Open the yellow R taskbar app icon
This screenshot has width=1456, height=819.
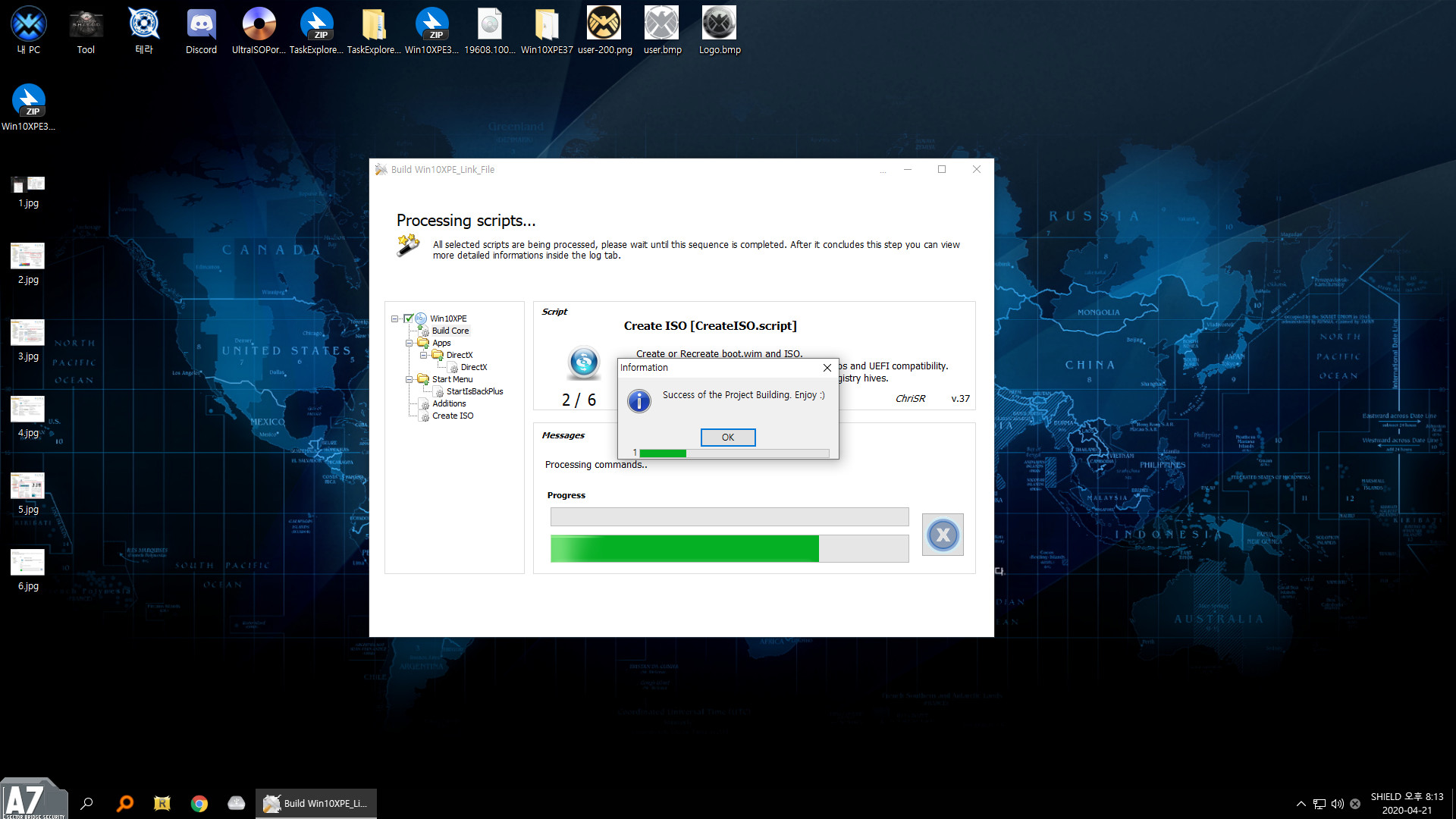click(x=162, y=803)
